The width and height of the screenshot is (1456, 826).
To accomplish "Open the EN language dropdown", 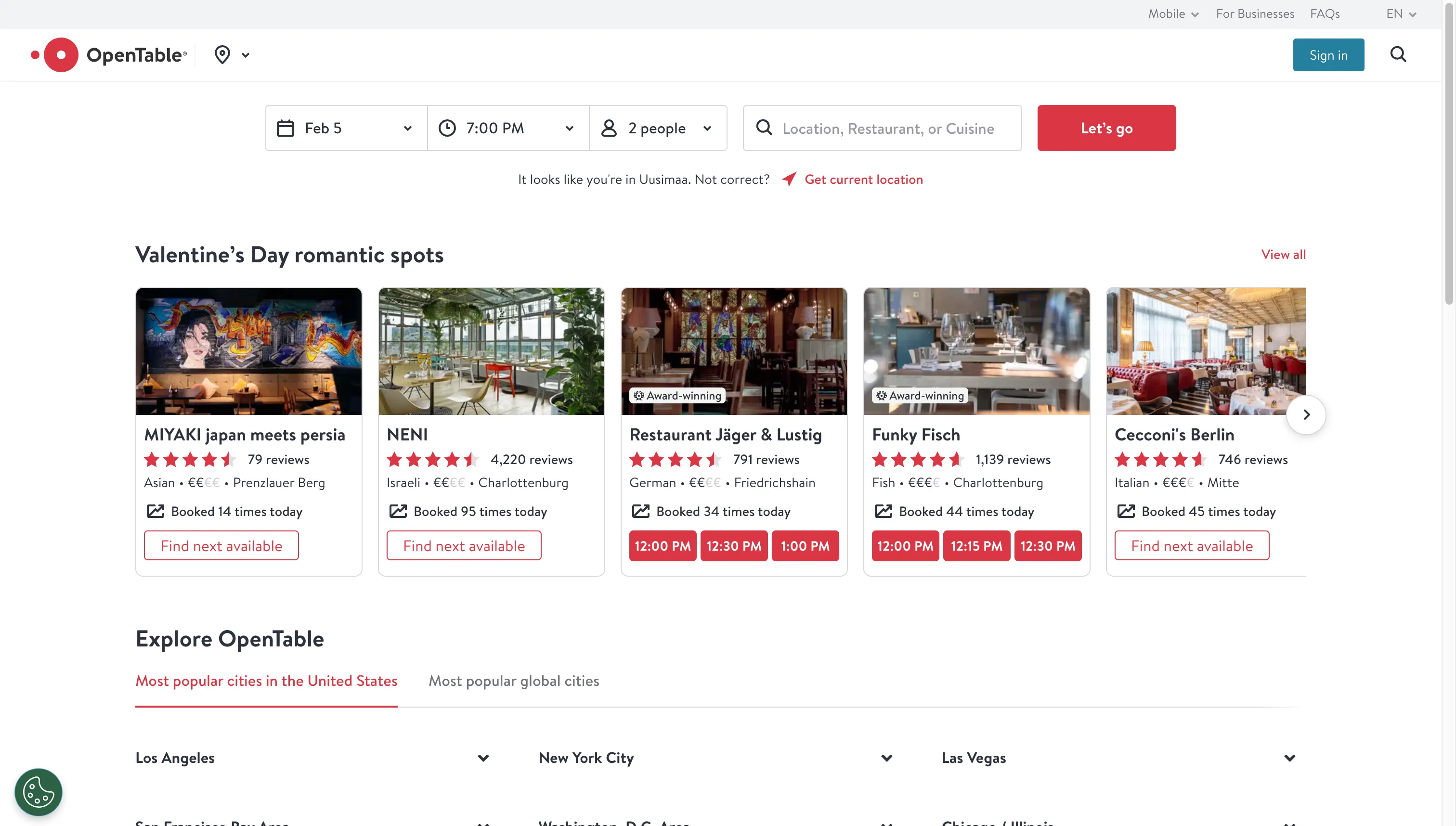I will click(x=1401, y=13).
